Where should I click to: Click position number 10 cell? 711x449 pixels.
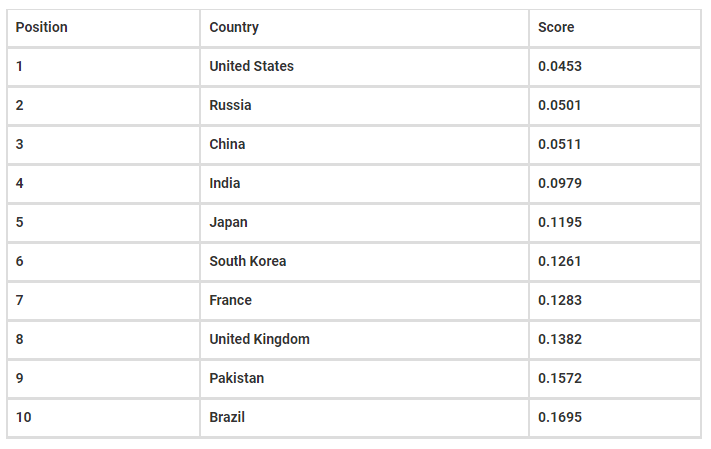pos(24,417)
